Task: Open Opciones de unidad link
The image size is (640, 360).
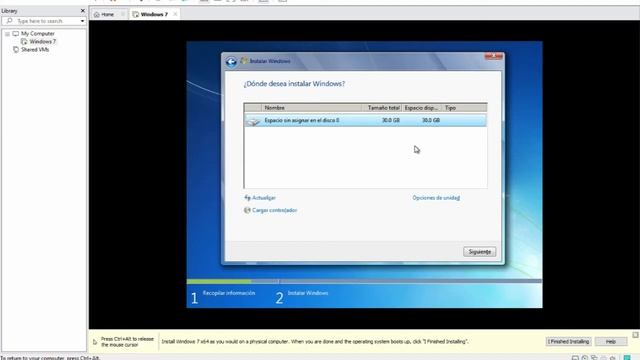Action: pos(436,198)
